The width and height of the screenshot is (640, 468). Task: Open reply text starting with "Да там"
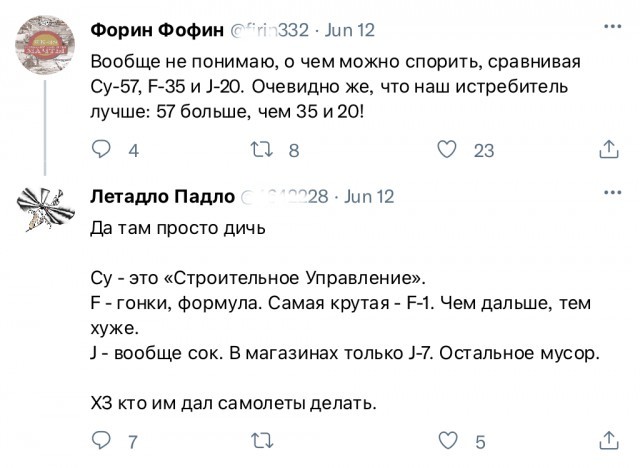pyautogui.click(x=179, y=228)
